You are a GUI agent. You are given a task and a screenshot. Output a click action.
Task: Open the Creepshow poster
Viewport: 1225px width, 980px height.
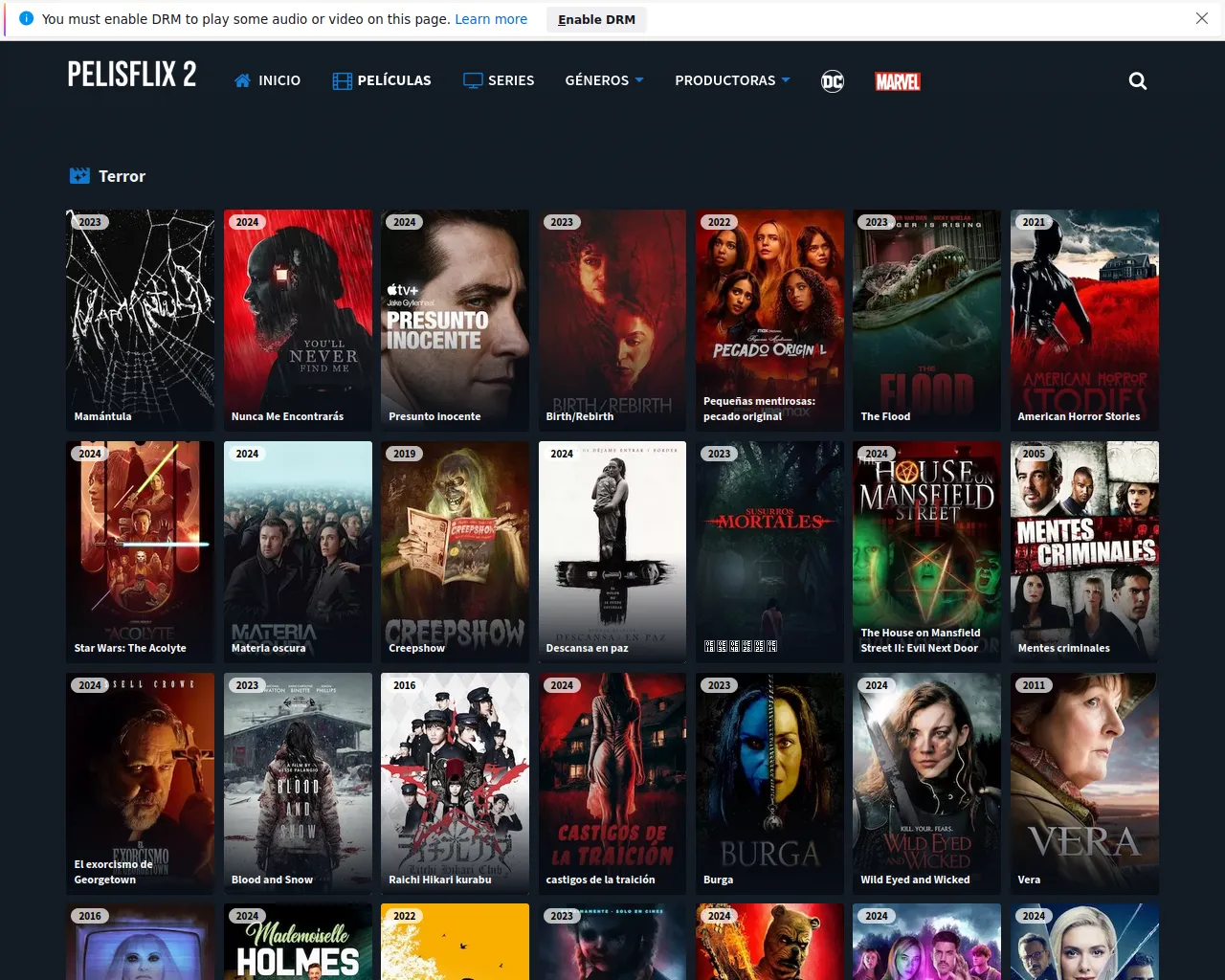click(x=455, y=552)
